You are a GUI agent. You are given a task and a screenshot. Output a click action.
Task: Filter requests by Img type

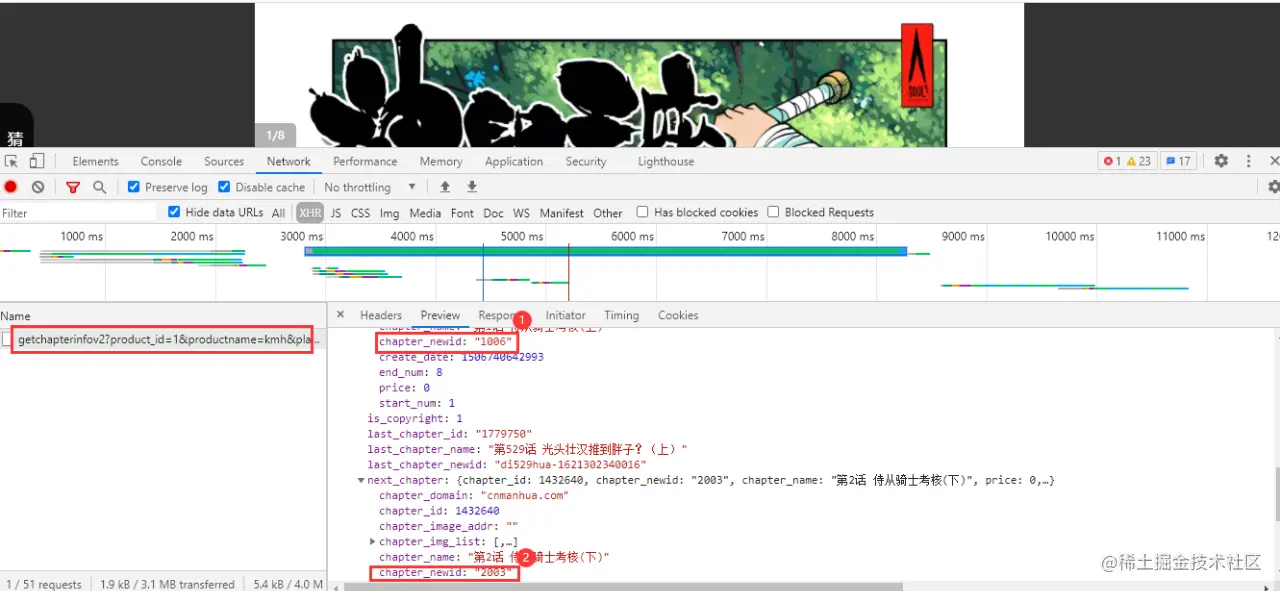pos(389,213)
